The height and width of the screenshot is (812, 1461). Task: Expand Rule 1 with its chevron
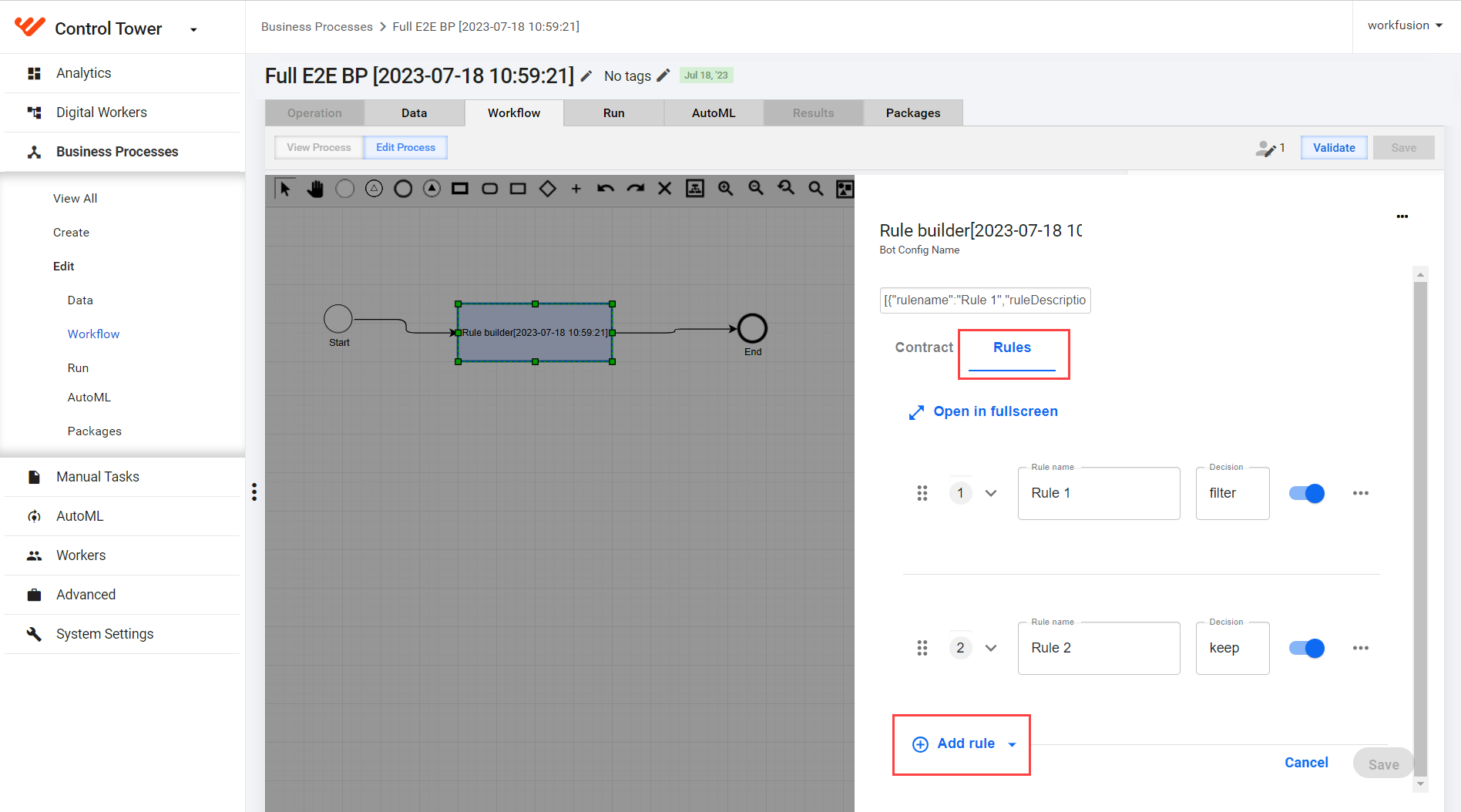[991, 493]
